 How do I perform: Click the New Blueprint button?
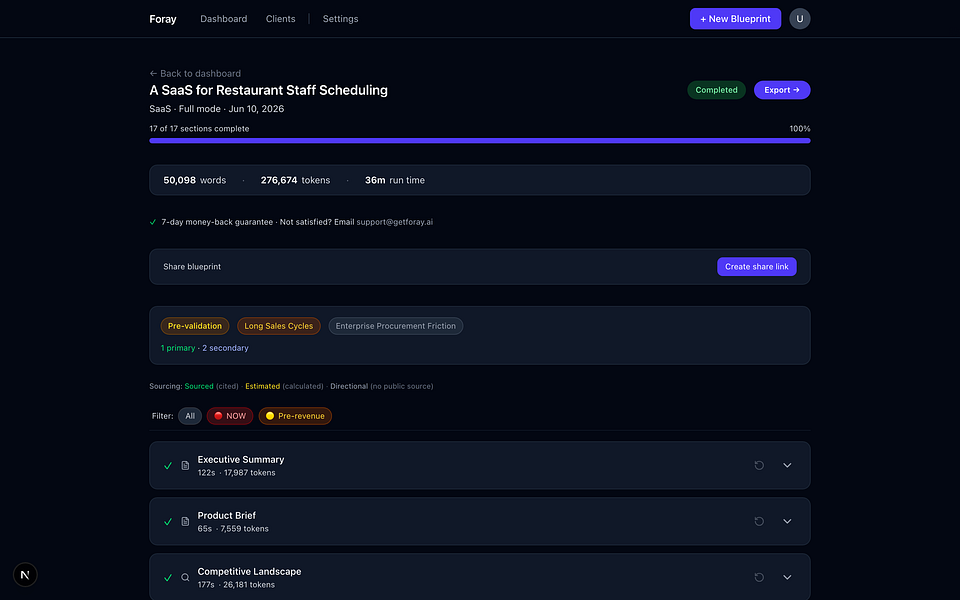(735, 19)
